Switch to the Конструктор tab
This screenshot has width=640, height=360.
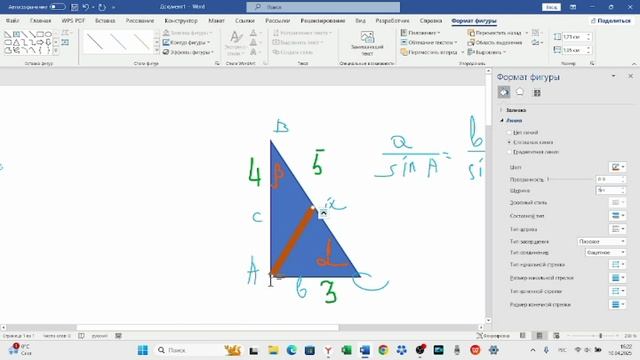coord(181,20)
